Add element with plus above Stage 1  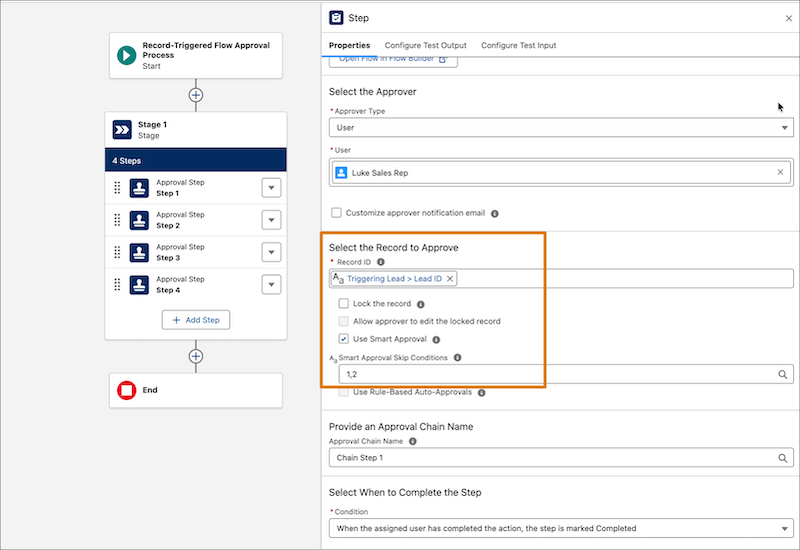point(195,95)
